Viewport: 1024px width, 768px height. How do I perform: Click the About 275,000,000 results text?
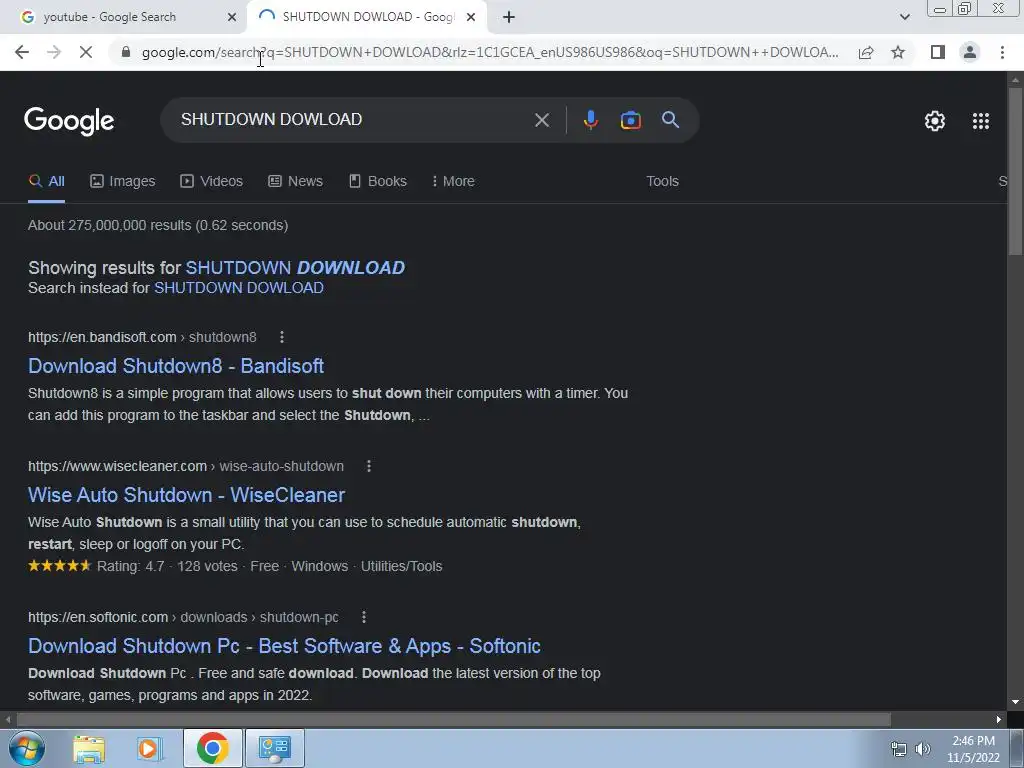coord(158,225)
